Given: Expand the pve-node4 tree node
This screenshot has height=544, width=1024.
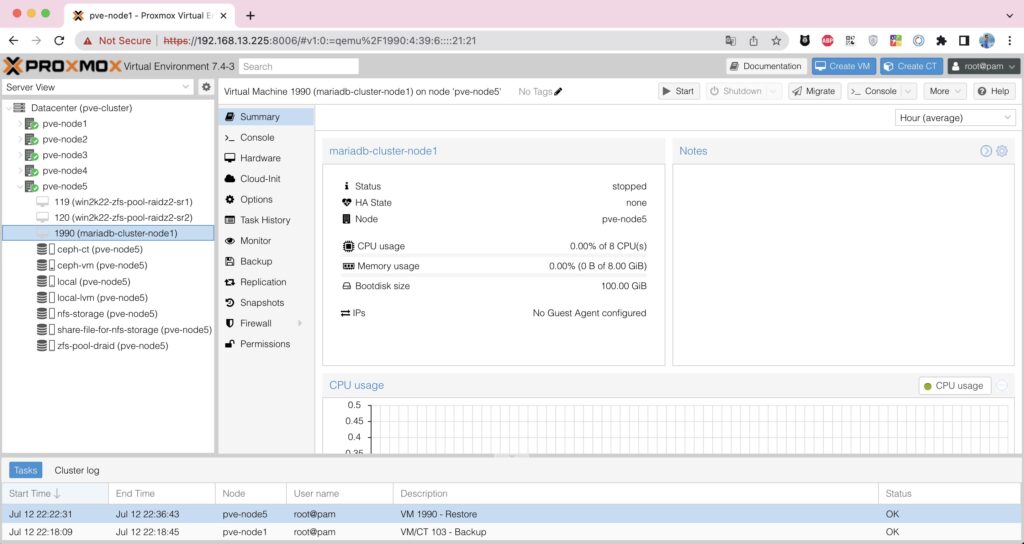Looking at the screenshot, I should pos(20,170).
